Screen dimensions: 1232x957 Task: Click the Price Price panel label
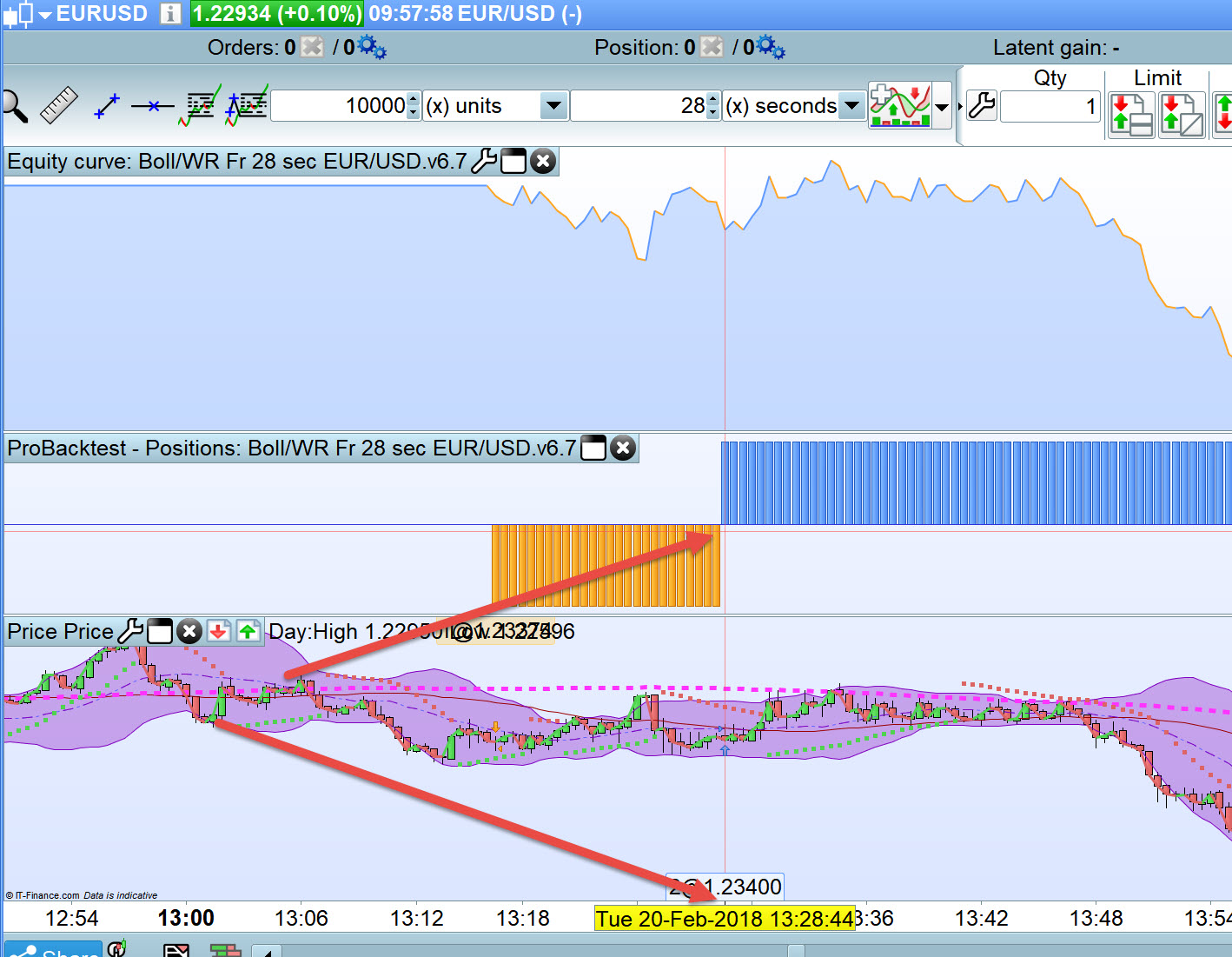tap(60, 631)
